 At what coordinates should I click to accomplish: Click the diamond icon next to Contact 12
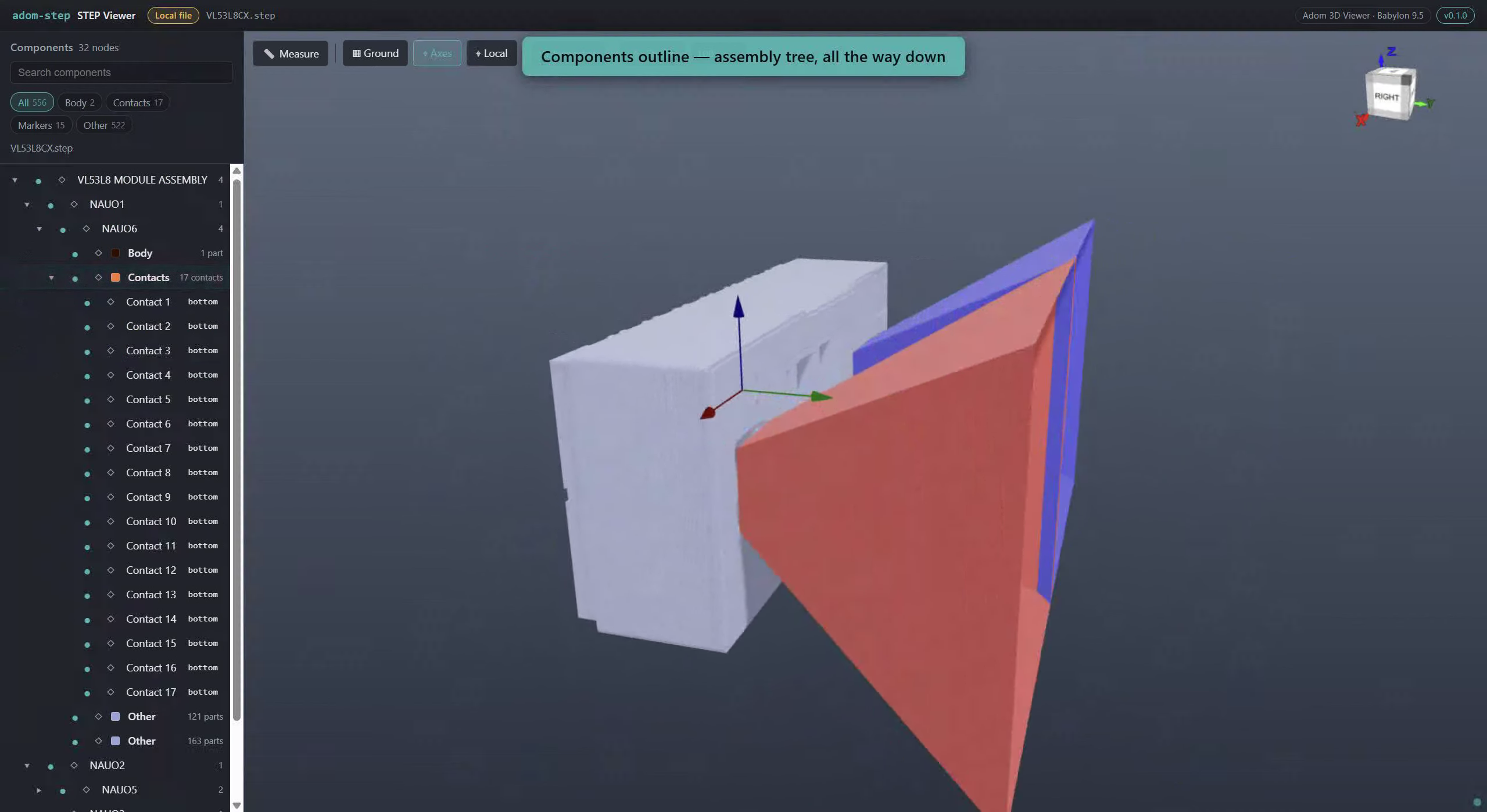coord(110,570)
